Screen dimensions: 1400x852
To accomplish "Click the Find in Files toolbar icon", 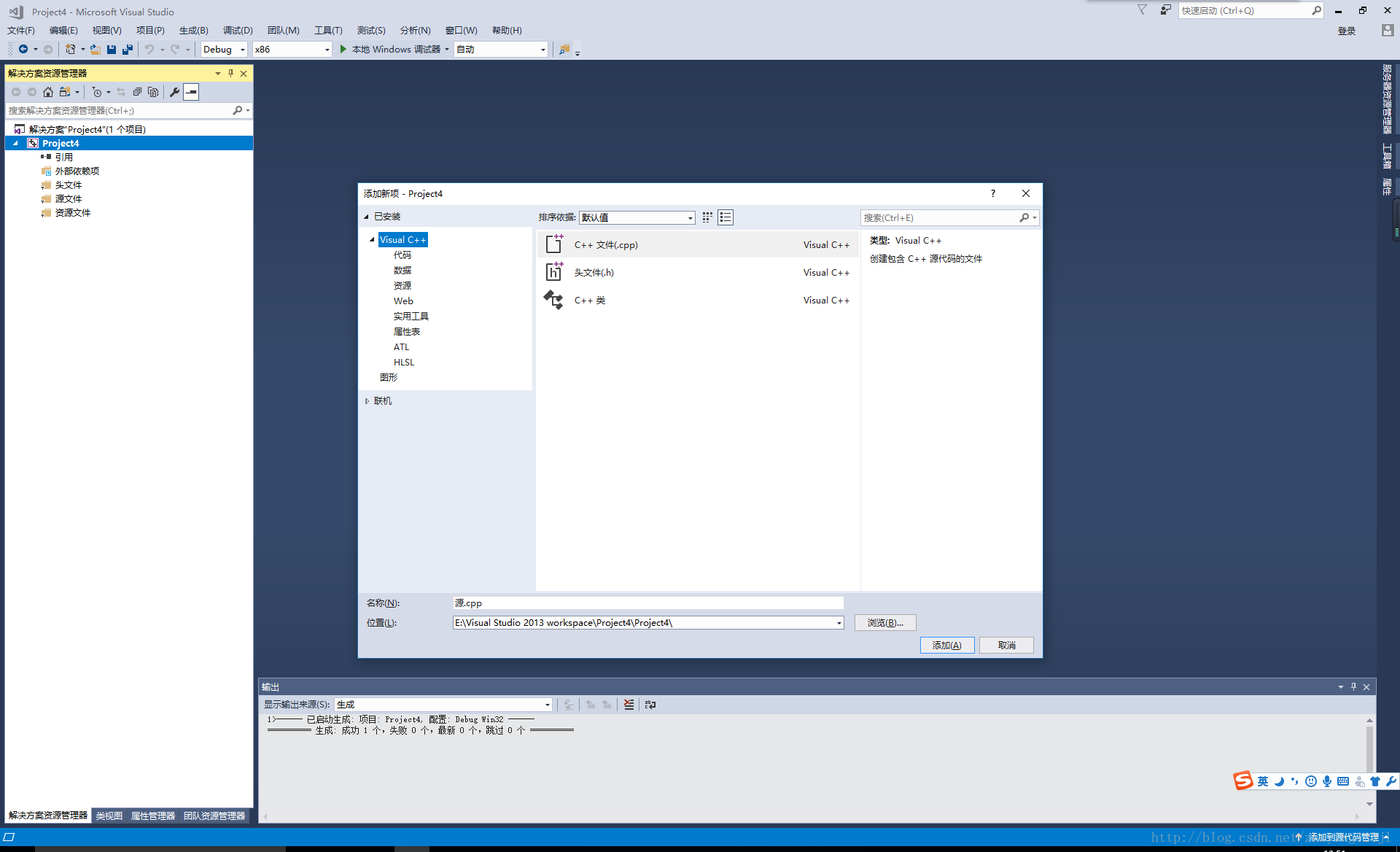I will click(564, 50).
